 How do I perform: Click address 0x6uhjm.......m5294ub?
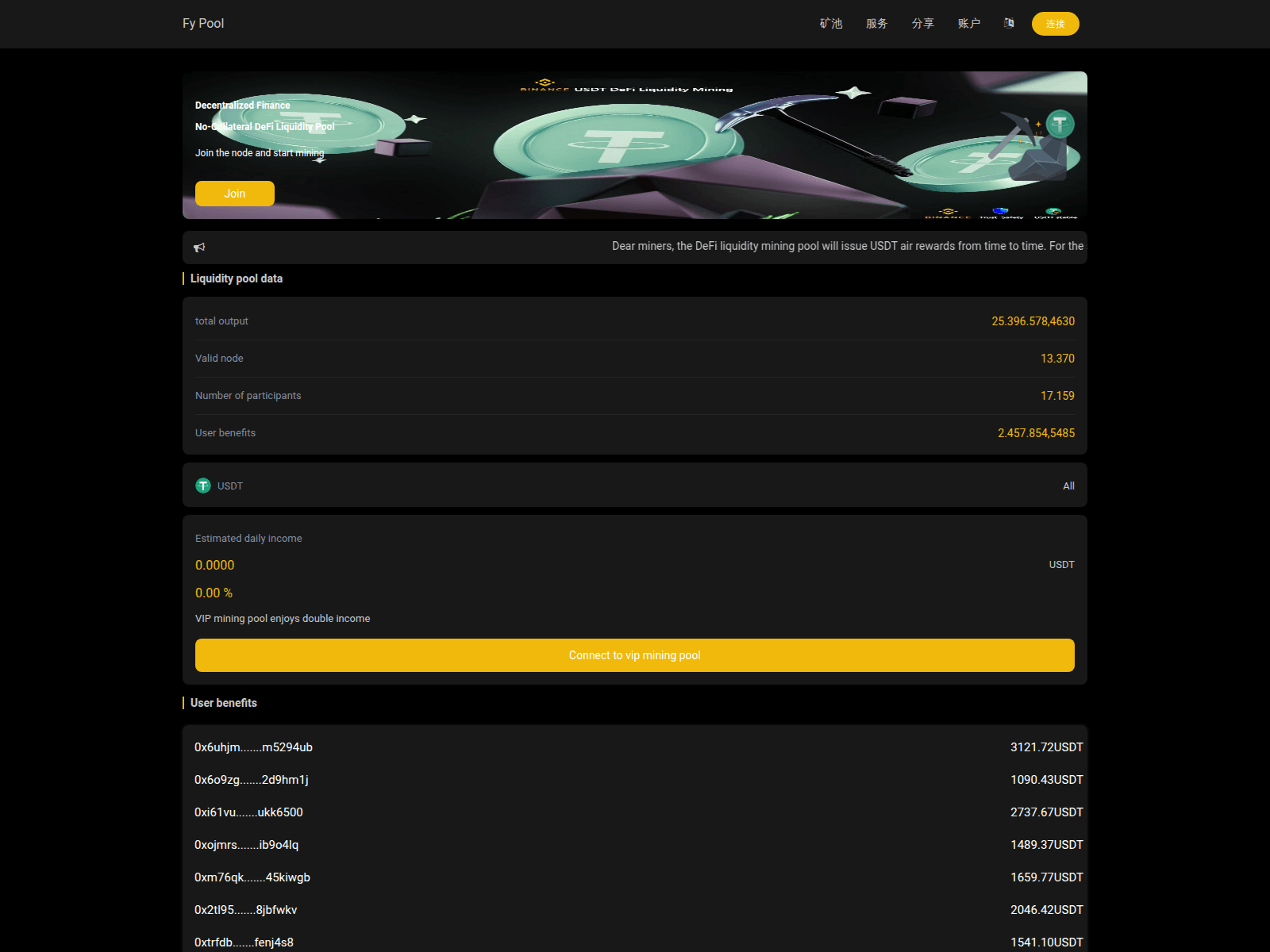(253, 747)
